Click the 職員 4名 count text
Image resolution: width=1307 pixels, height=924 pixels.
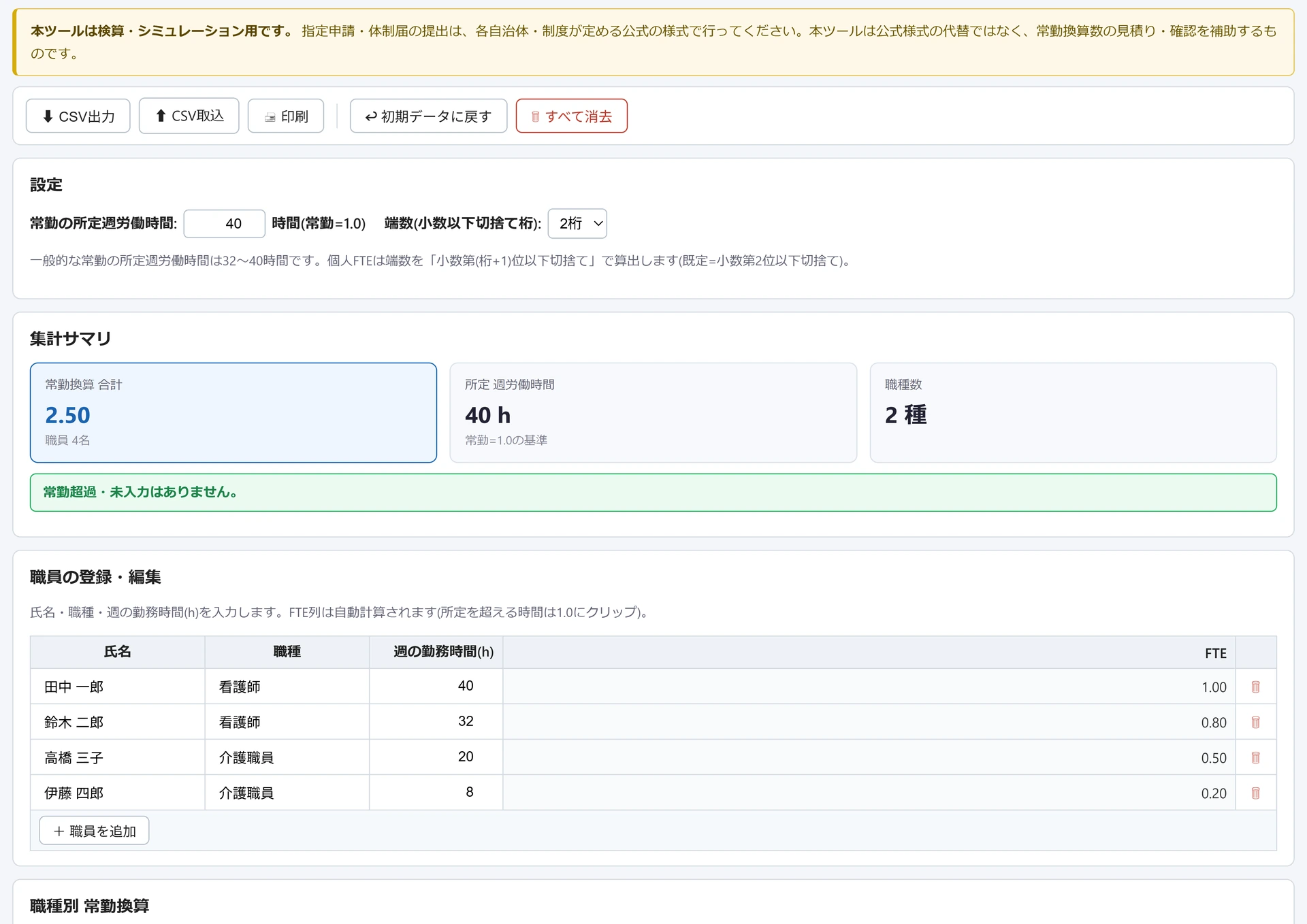click(67, 440)
